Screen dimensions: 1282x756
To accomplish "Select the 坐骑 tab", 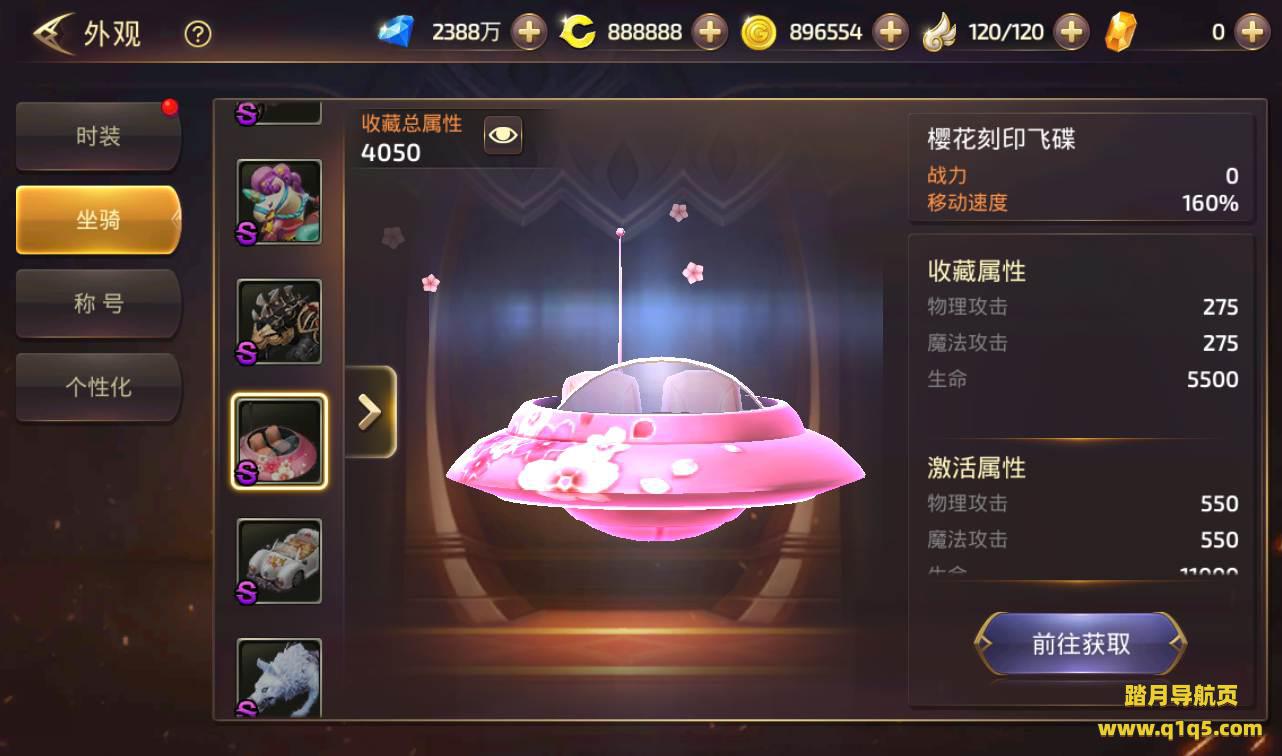I will coord(98,220).
